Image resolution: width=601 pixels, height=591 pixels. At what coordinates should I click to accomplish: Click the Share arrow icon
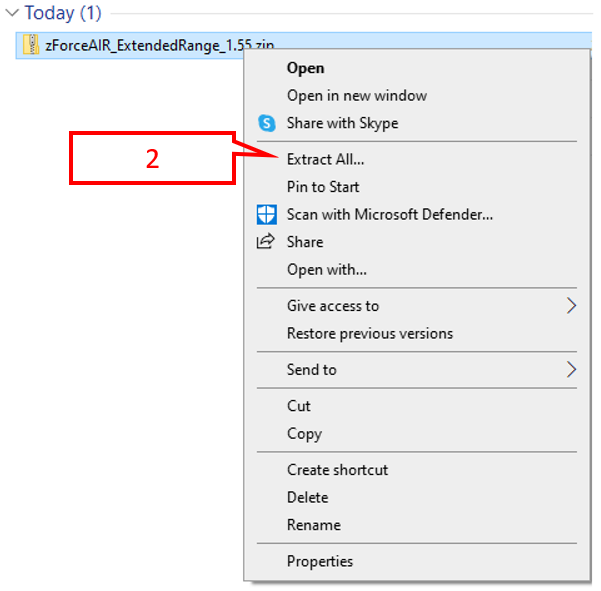pos(266,241)
